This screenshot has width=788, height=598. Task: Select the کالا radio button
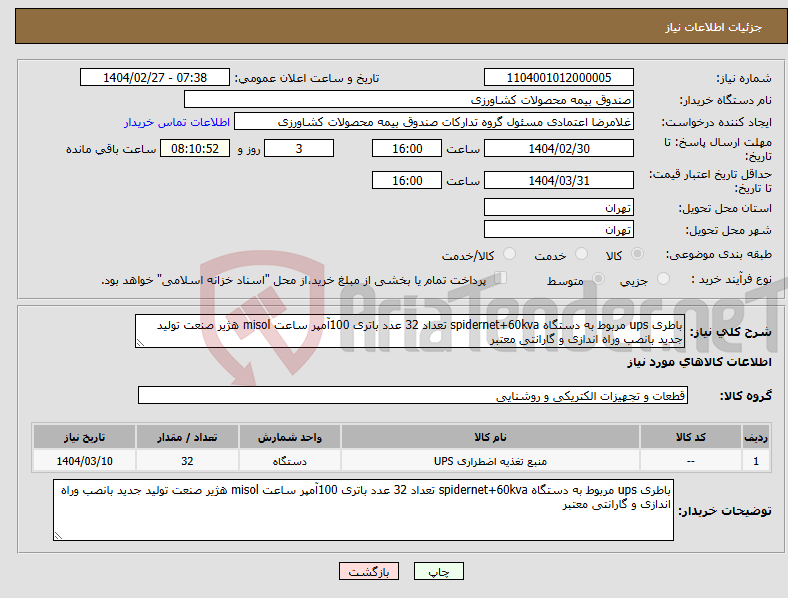[637, 254]
